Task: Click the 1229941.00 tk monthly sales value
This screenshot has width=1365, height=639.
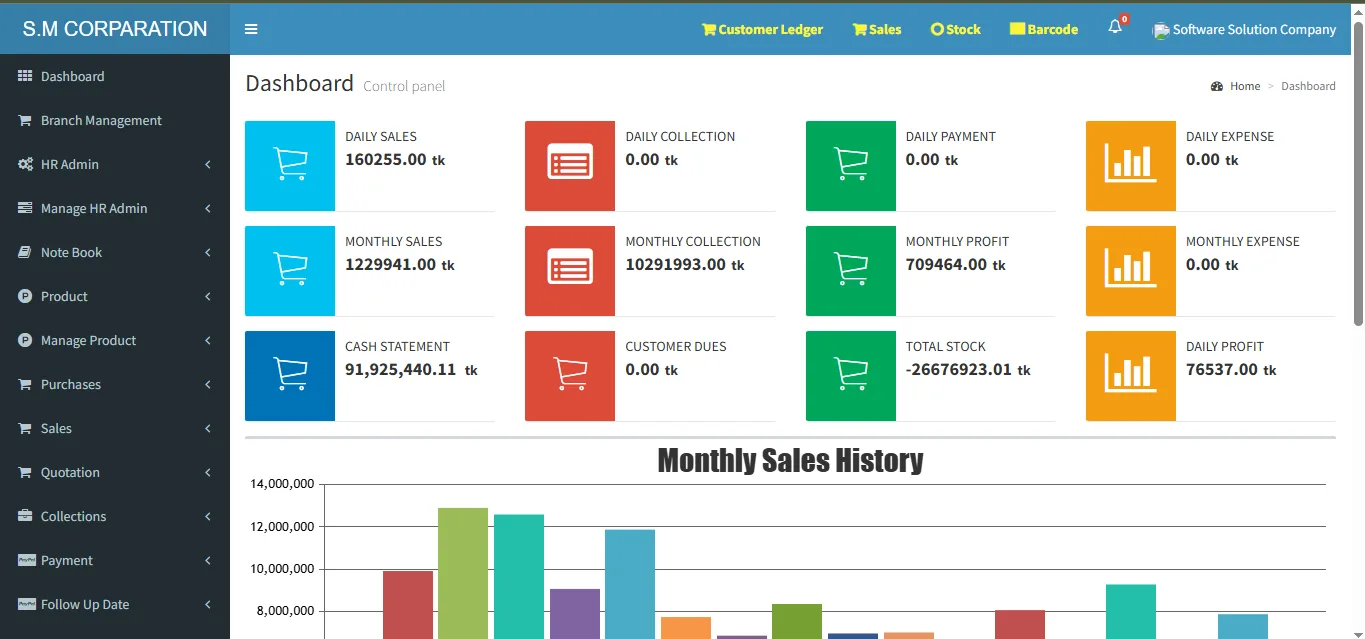Action: 400,264
